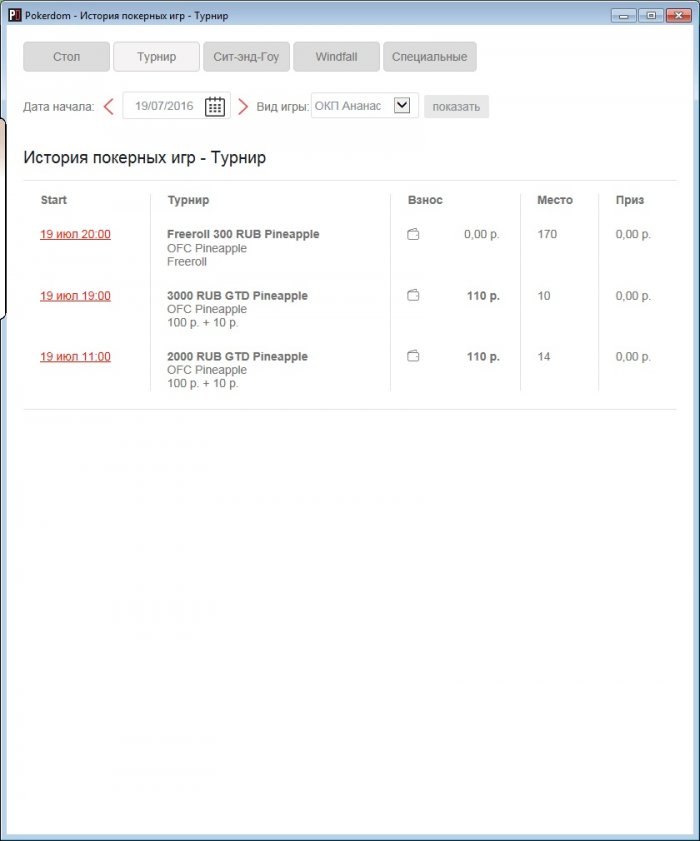Click 110 р. buy-in of 2000 RUB row
The image size is (700, 841).
point(483,357)
